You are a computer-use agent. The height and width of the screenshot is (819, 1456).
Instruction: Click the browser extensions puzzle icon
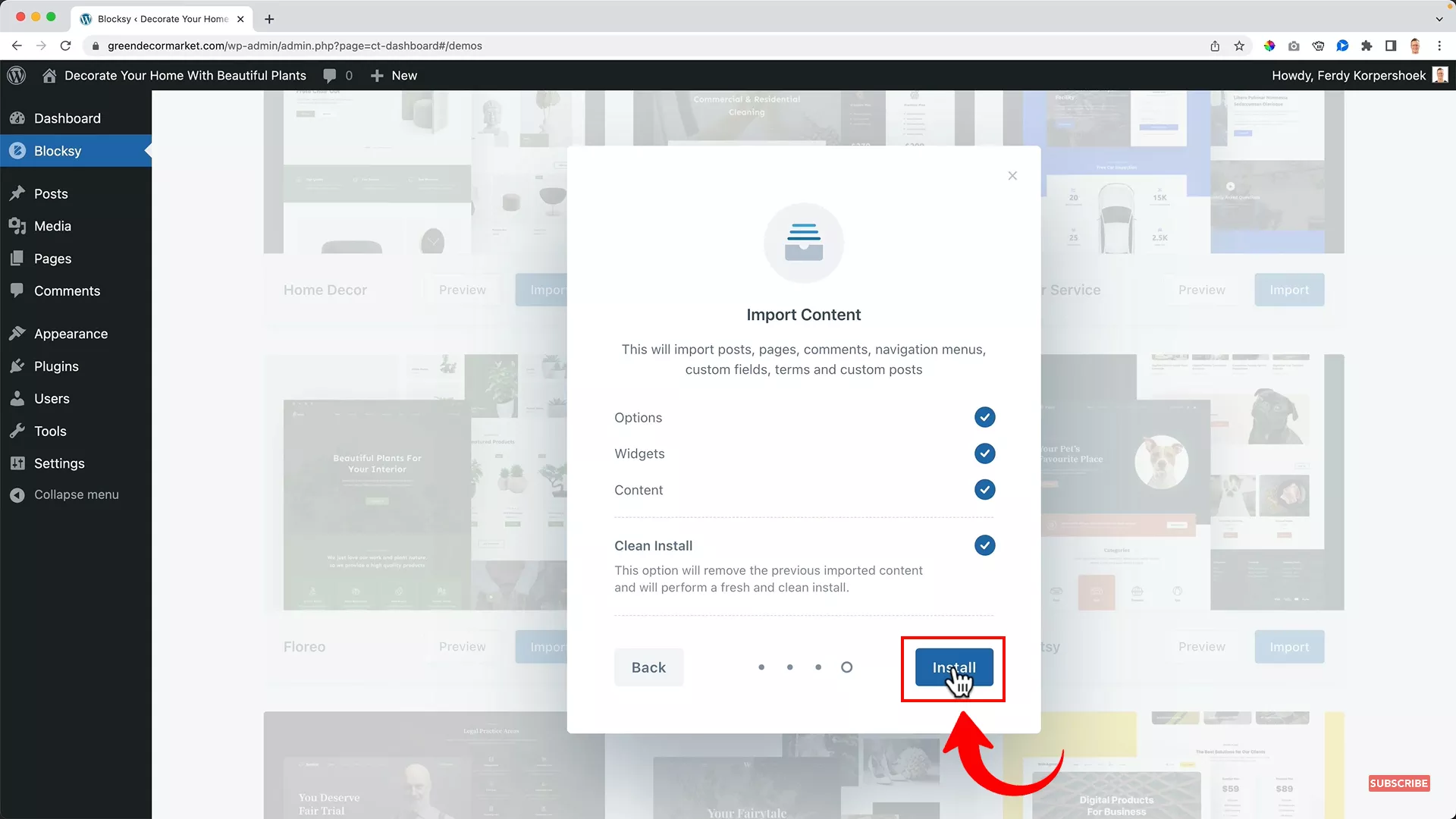pos(1367,45)
